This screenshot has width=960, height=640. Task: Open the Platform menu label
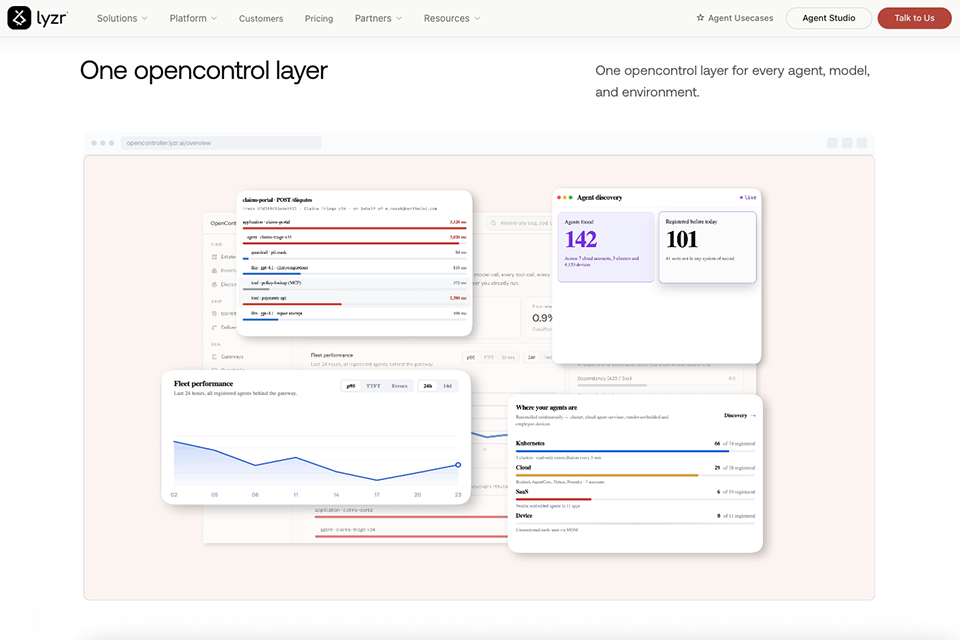coord(188,18)
